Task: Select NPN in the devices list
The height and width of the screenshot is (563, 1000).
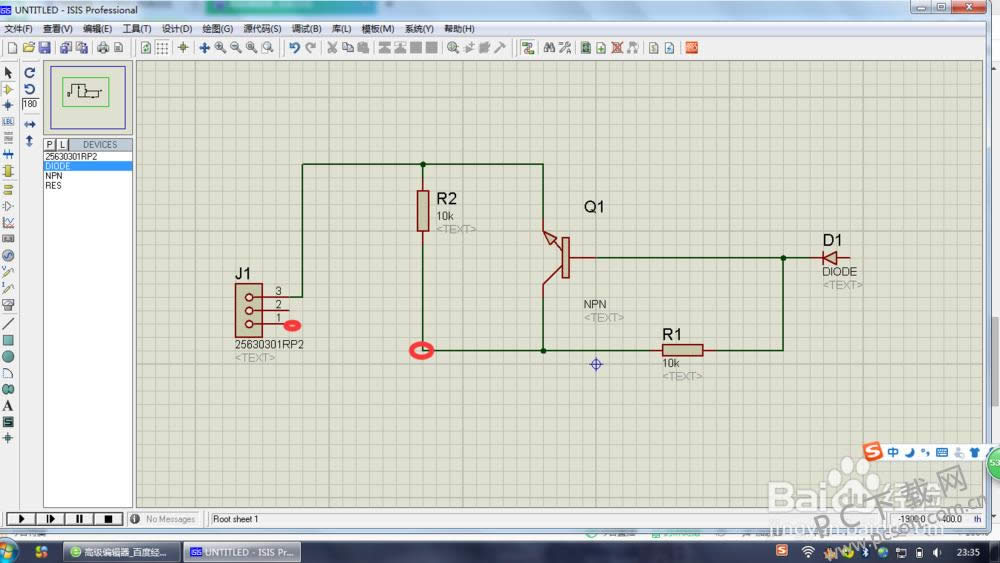Action: coord(54,176)
